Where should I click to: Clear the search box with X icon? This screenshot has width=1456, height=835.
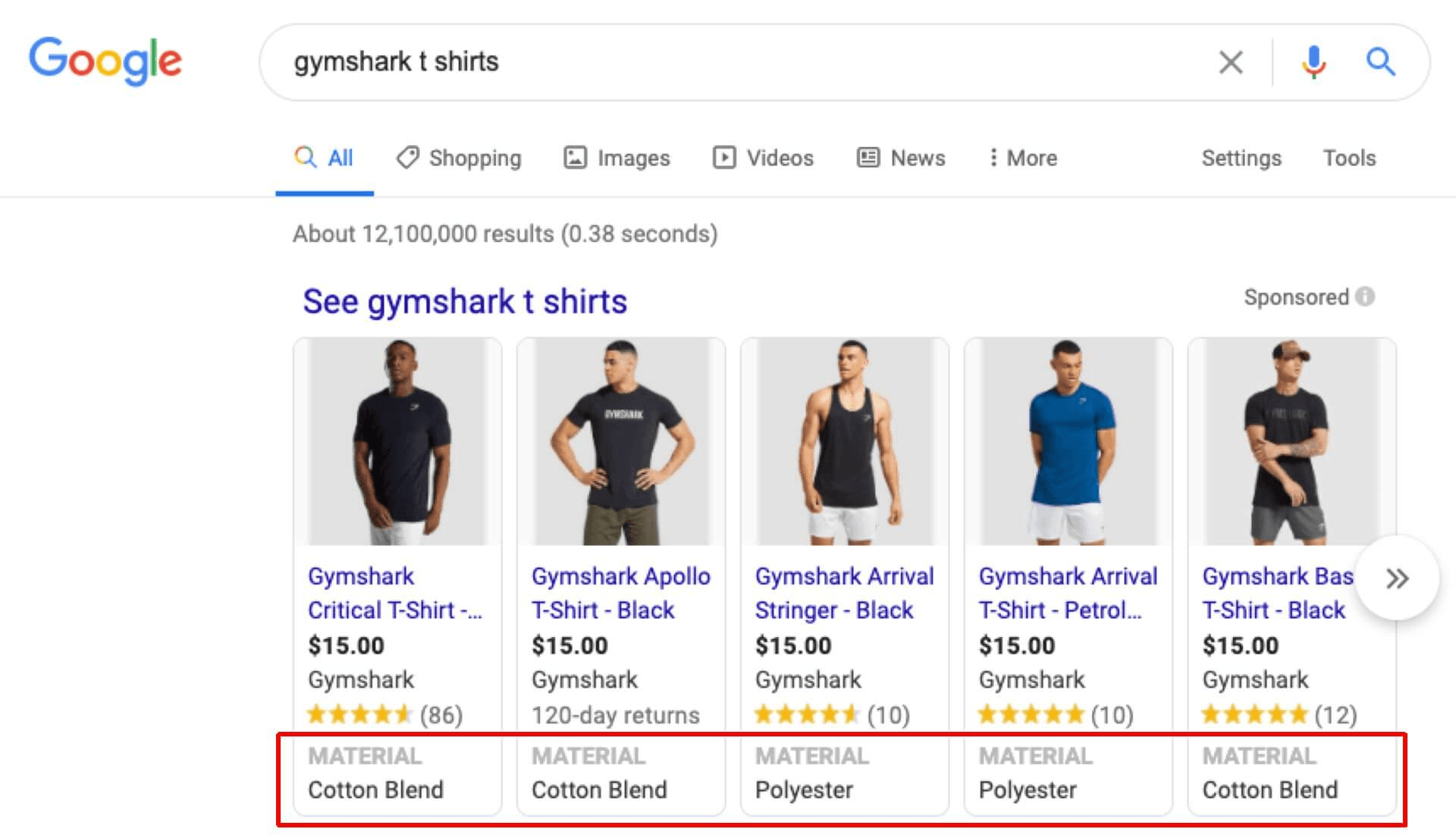pyautogui.click(x=1231, y=62)
